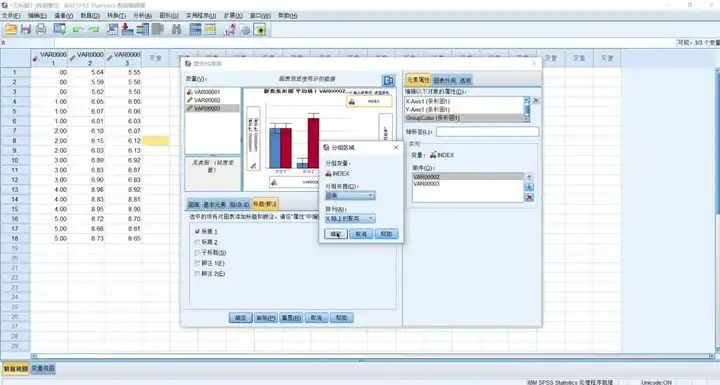Click the Open data file folder icon
720x385 pixels.
[x=11, y=30]
